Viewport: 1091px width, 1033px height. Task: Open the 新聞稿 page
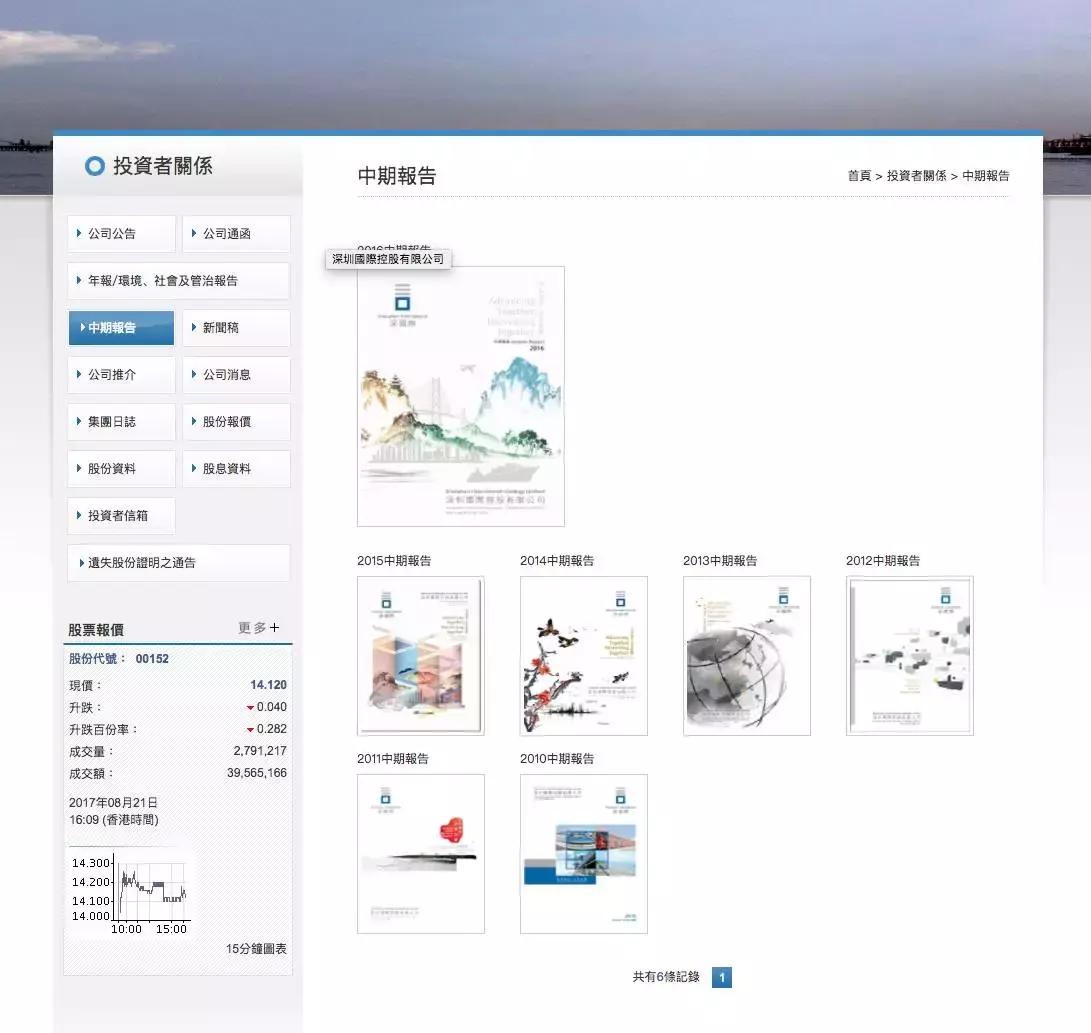point(236,328)
